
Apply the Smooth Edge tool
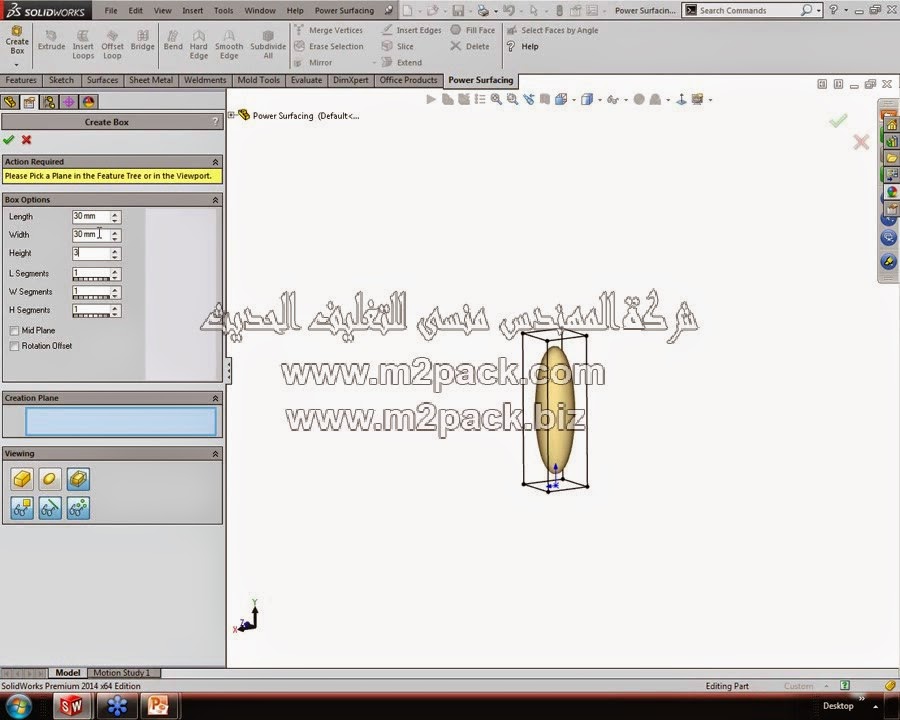[x=229, y=45]
